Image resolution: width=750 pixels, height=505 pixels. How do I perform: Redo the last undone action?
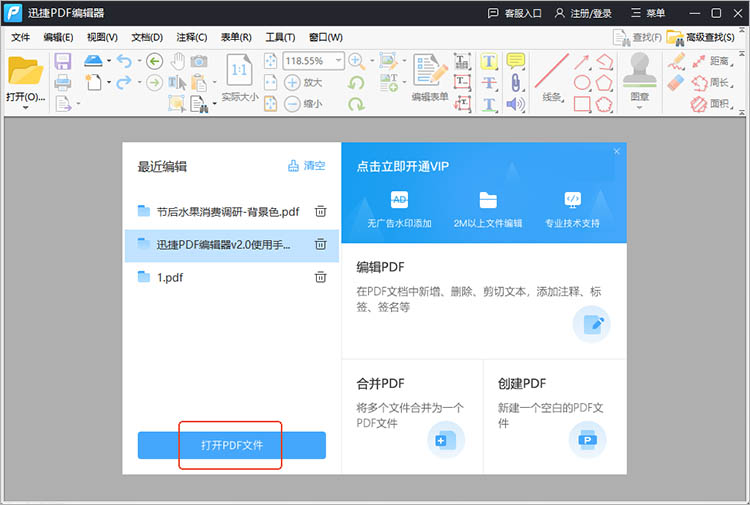124,82
